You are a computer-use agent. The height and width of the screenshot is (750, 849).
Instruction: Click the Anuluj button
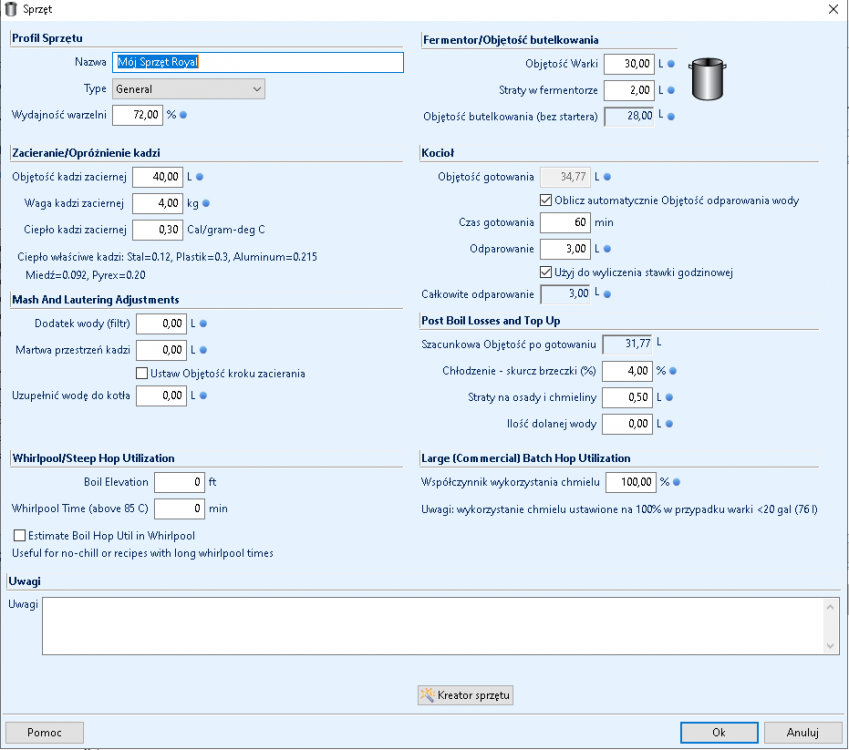(802, 732)
